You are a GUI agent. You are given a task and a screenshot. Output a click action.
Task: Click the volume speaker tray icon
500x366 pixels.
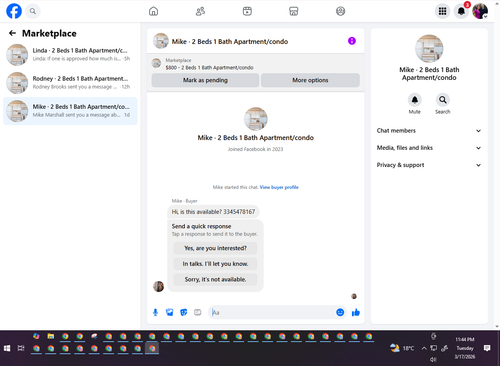(x=433, y=359)
